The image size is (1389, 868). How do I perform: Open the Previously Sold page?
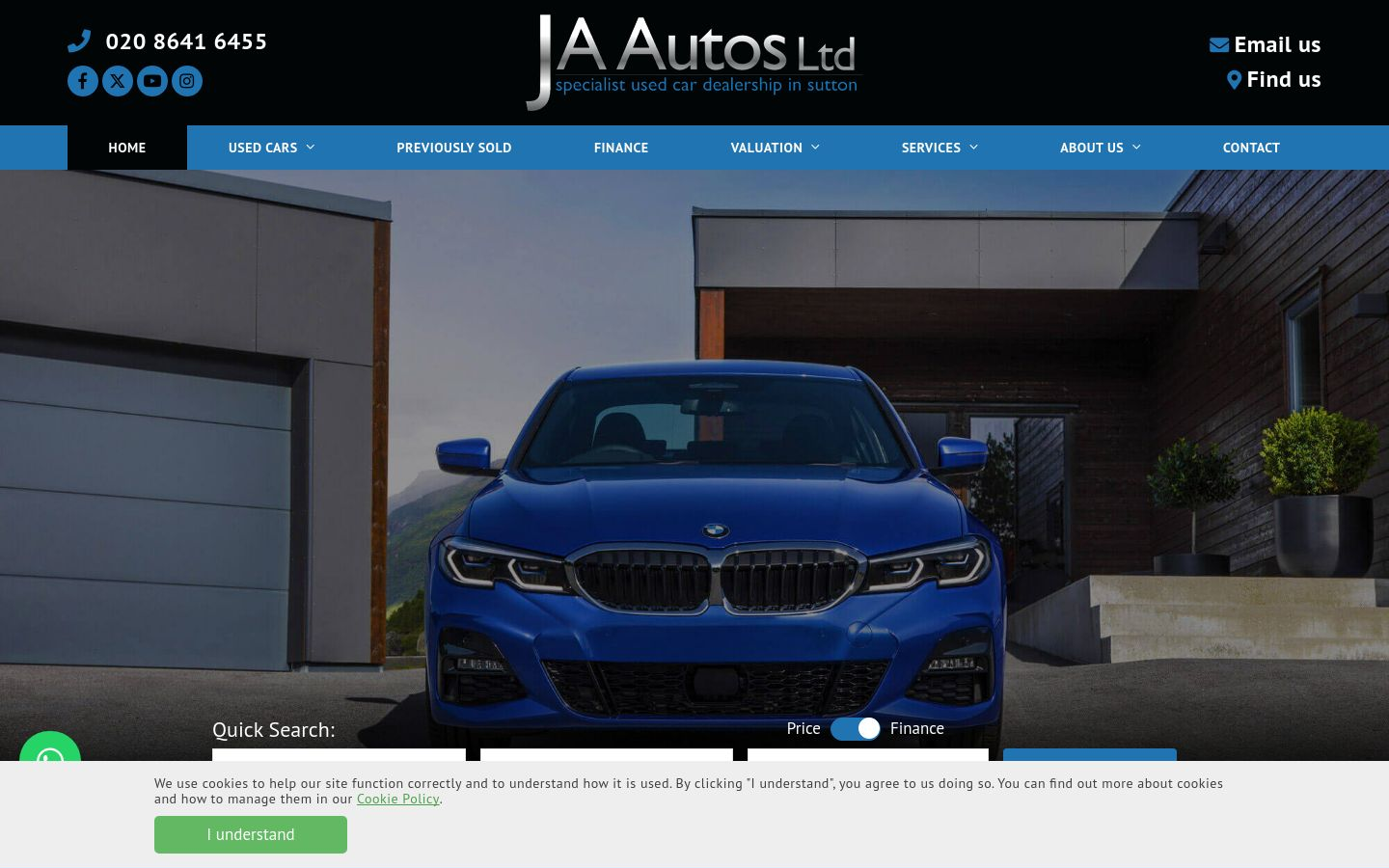tap(454, 148)
